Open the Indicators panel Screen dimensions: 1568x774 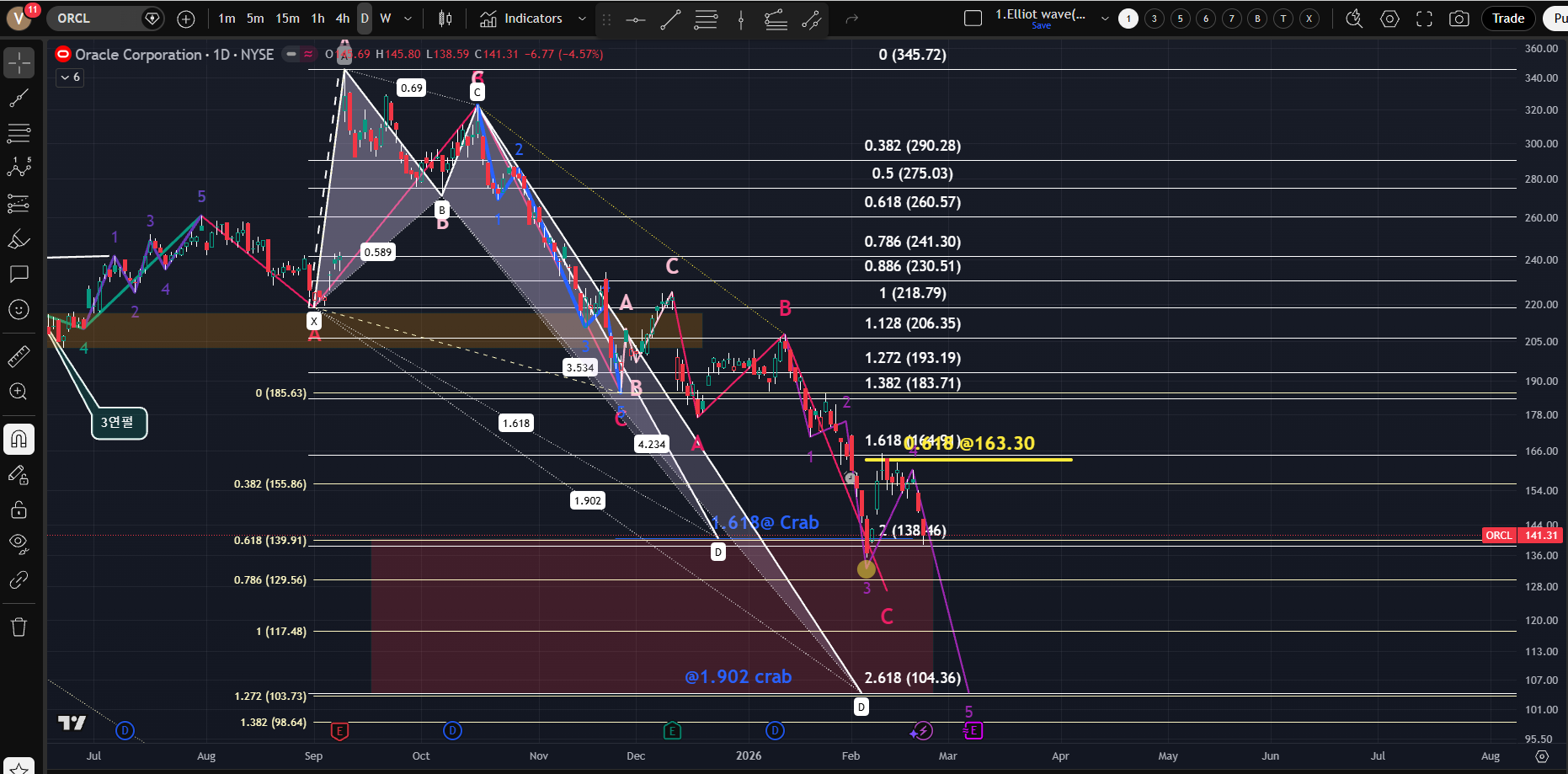521,19
